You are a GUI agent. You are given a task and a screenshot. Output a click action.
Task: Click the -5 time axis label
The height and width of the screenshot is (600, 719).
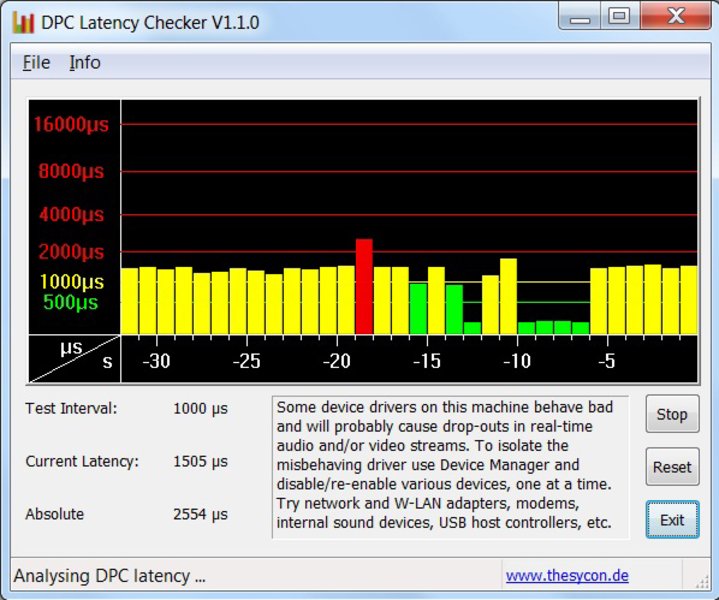[607, 361]
